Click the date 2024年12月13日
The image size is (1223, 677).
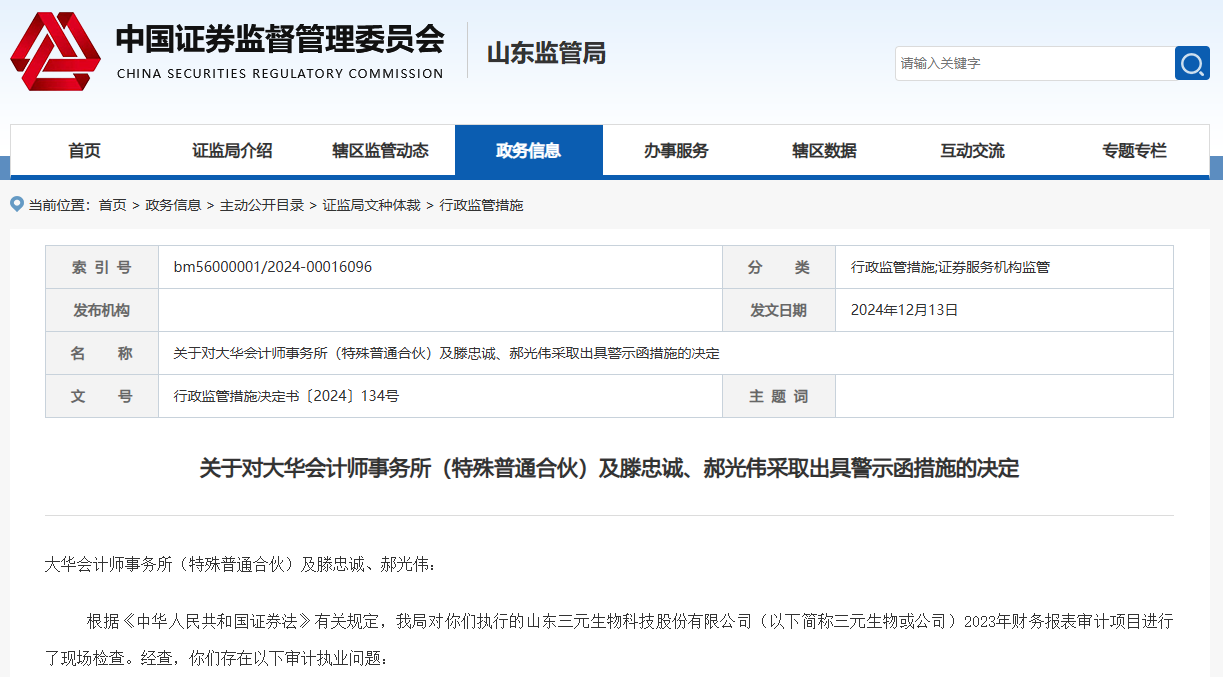tap(904, 310)
